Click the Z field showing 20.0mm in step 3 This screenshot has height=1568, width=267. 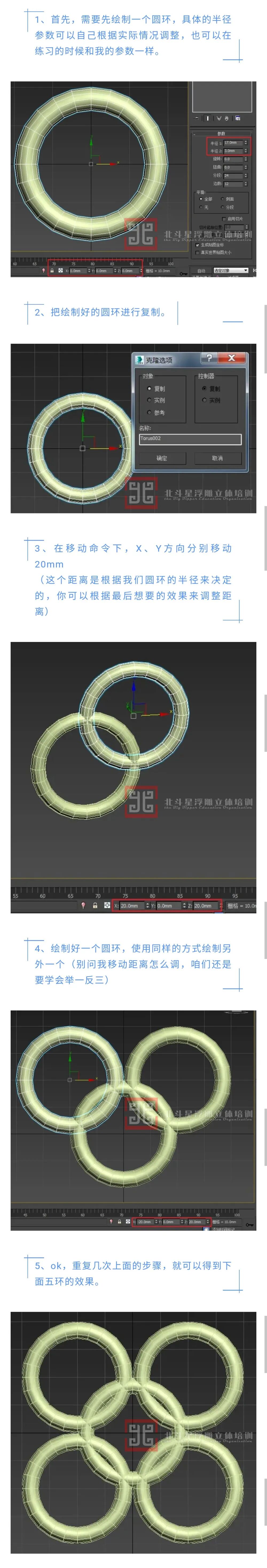click(x=206, y=906)
